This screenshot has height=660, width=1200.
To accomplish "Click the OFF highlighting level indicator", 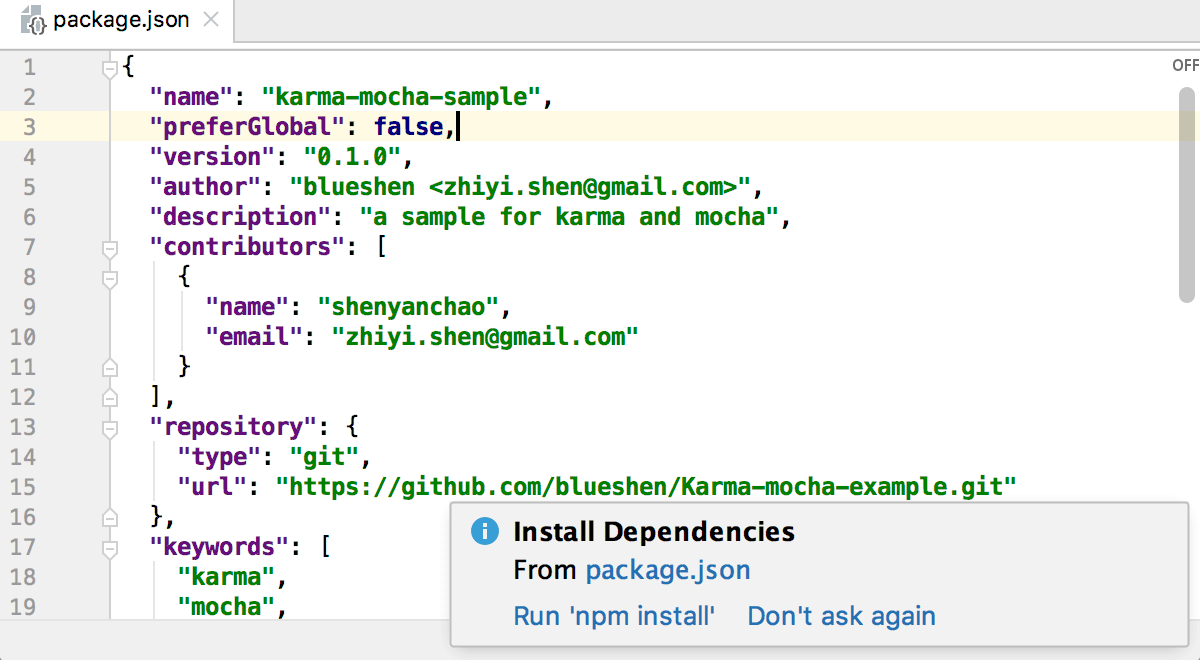I will click(x=1185, y=65).
